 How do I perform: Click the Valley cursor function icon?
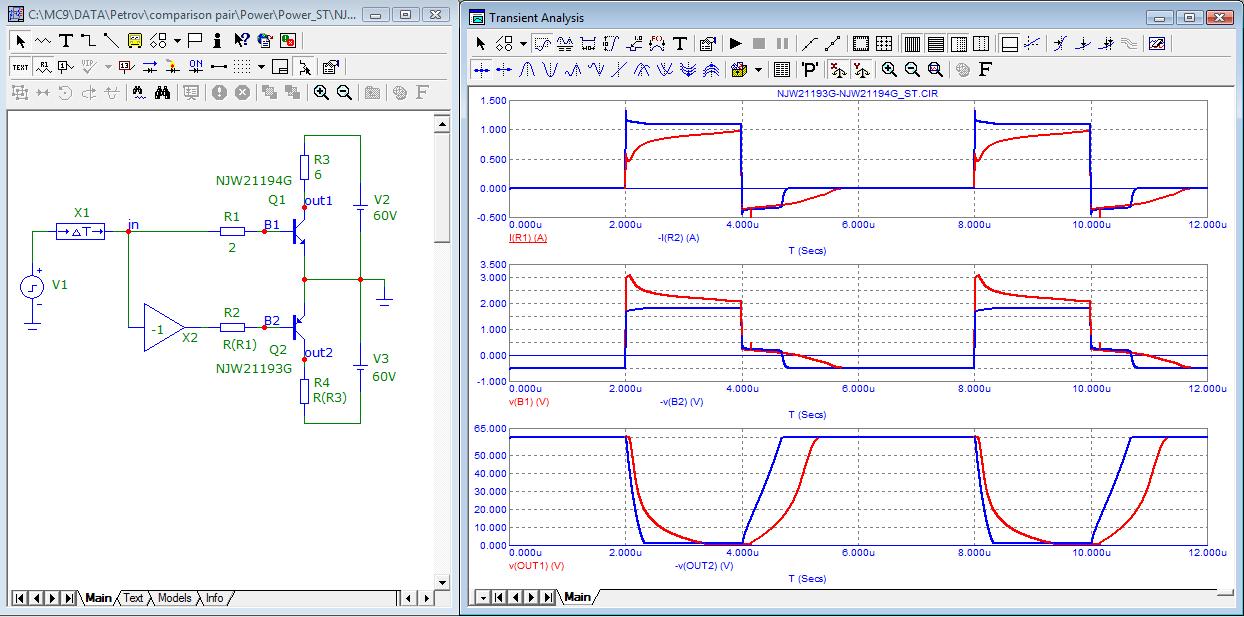[x=550, y=70]
